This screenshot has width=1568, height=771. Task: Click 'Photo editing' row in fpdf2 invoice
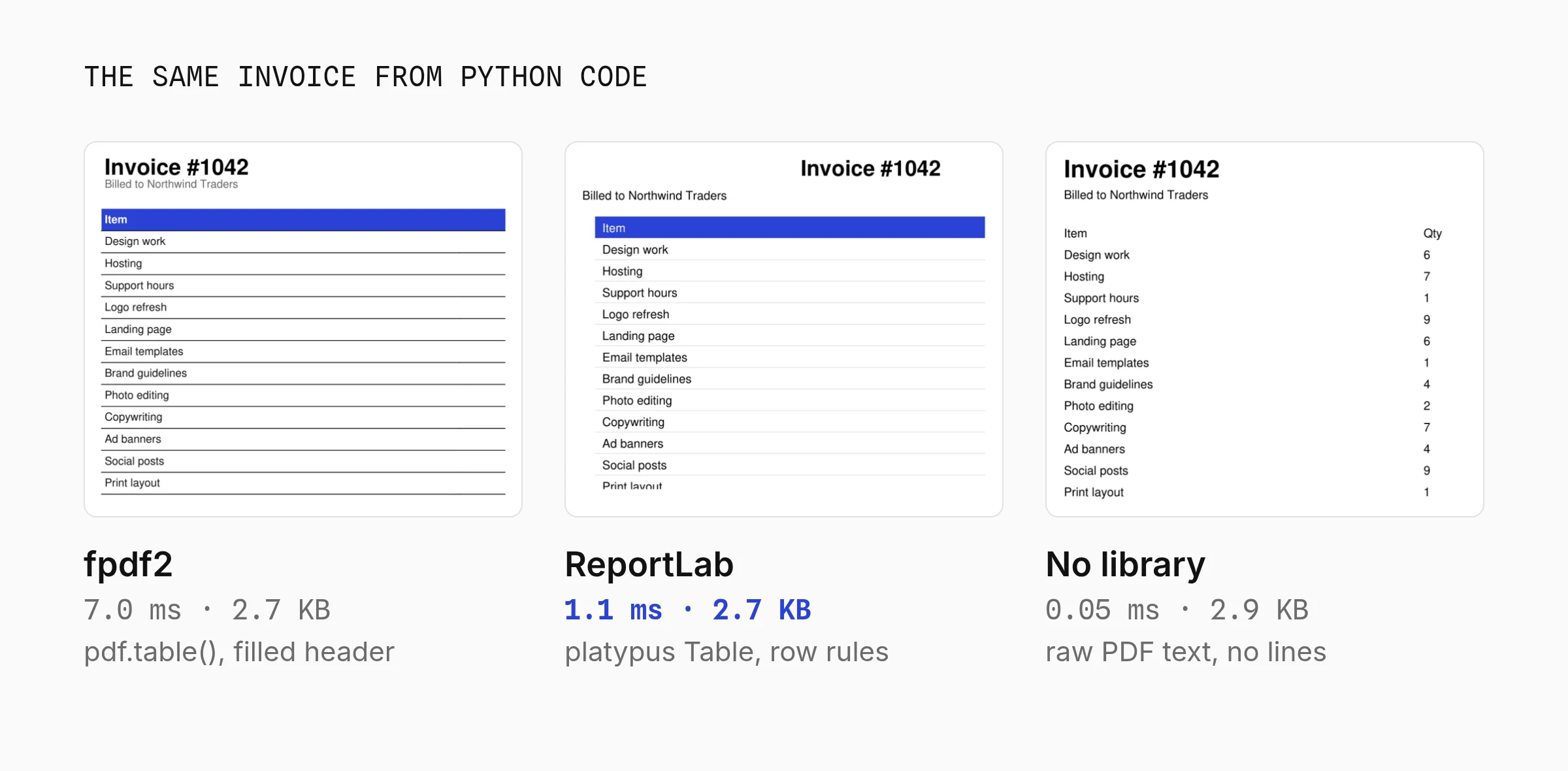(303, 395)
